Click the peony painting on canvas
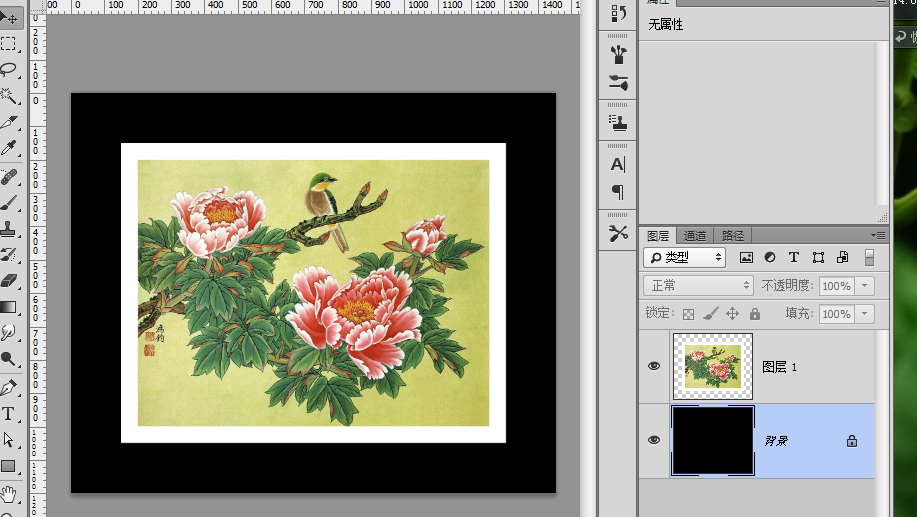 tap(313, 292)
